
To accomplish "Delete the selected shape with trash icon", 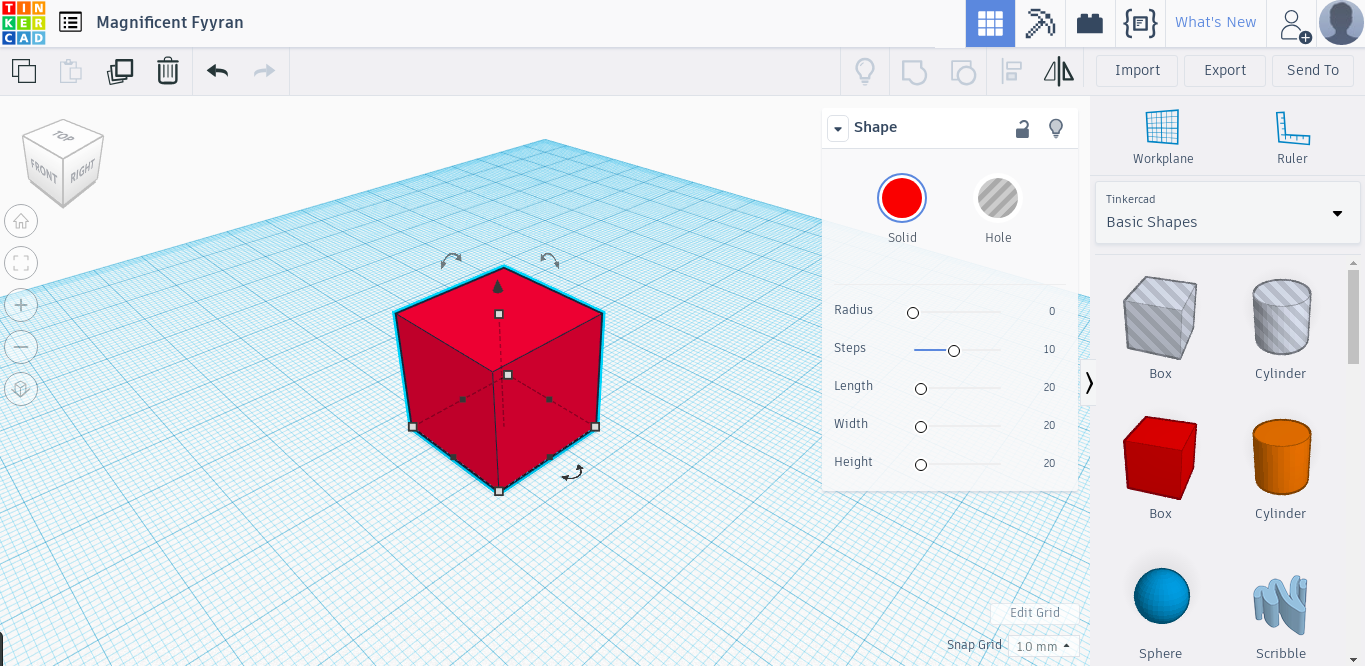I will point(168,71).
